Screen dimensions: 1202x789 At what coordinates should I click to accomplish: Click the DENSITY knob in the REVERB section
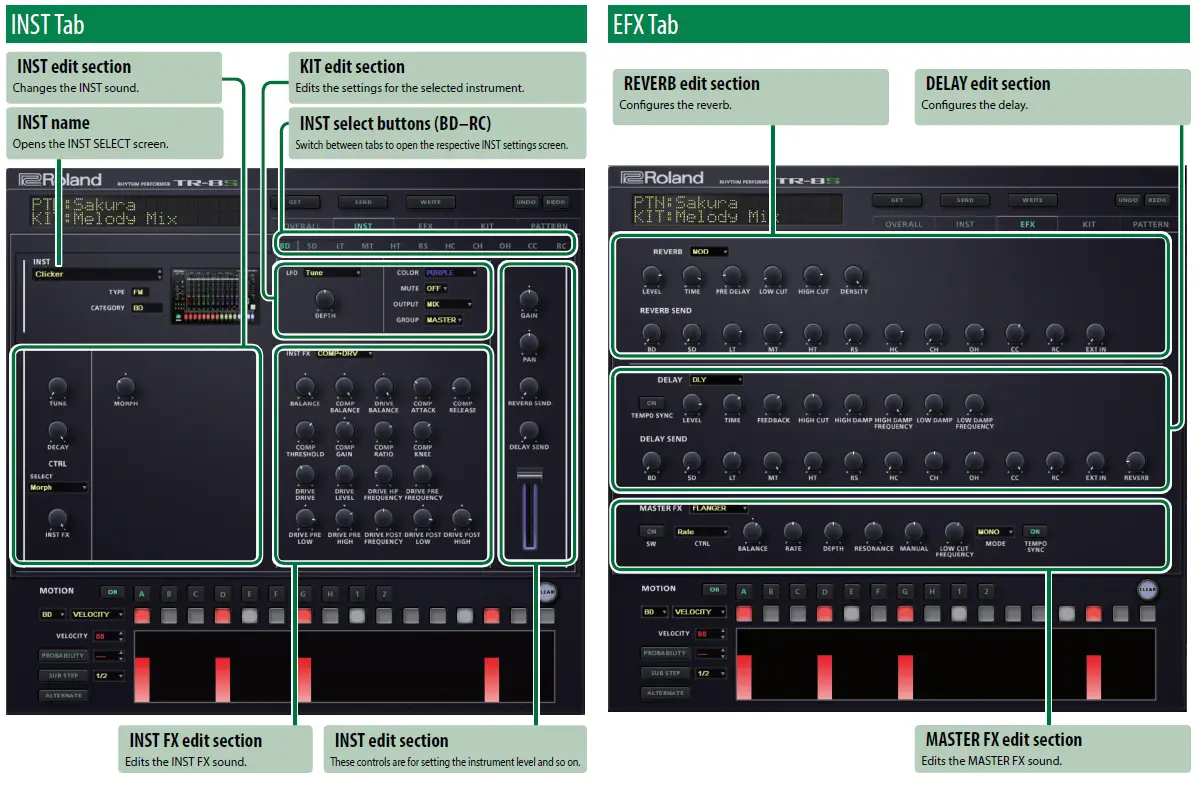(852, 278)
